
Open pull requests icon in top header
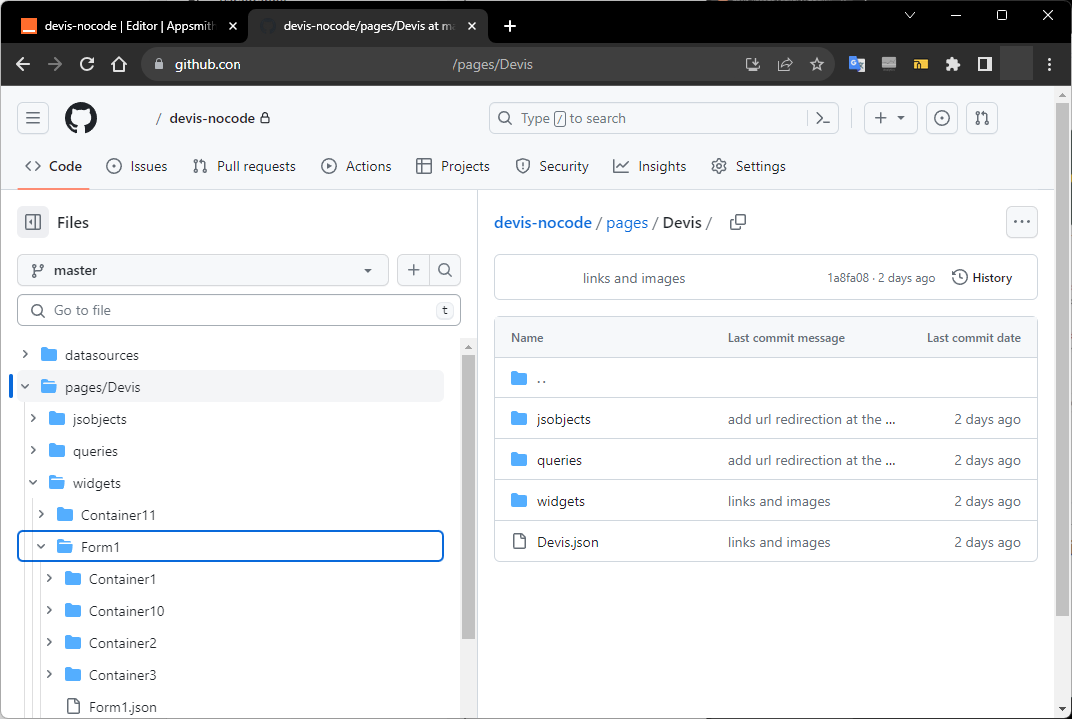(x=982, y=118)
